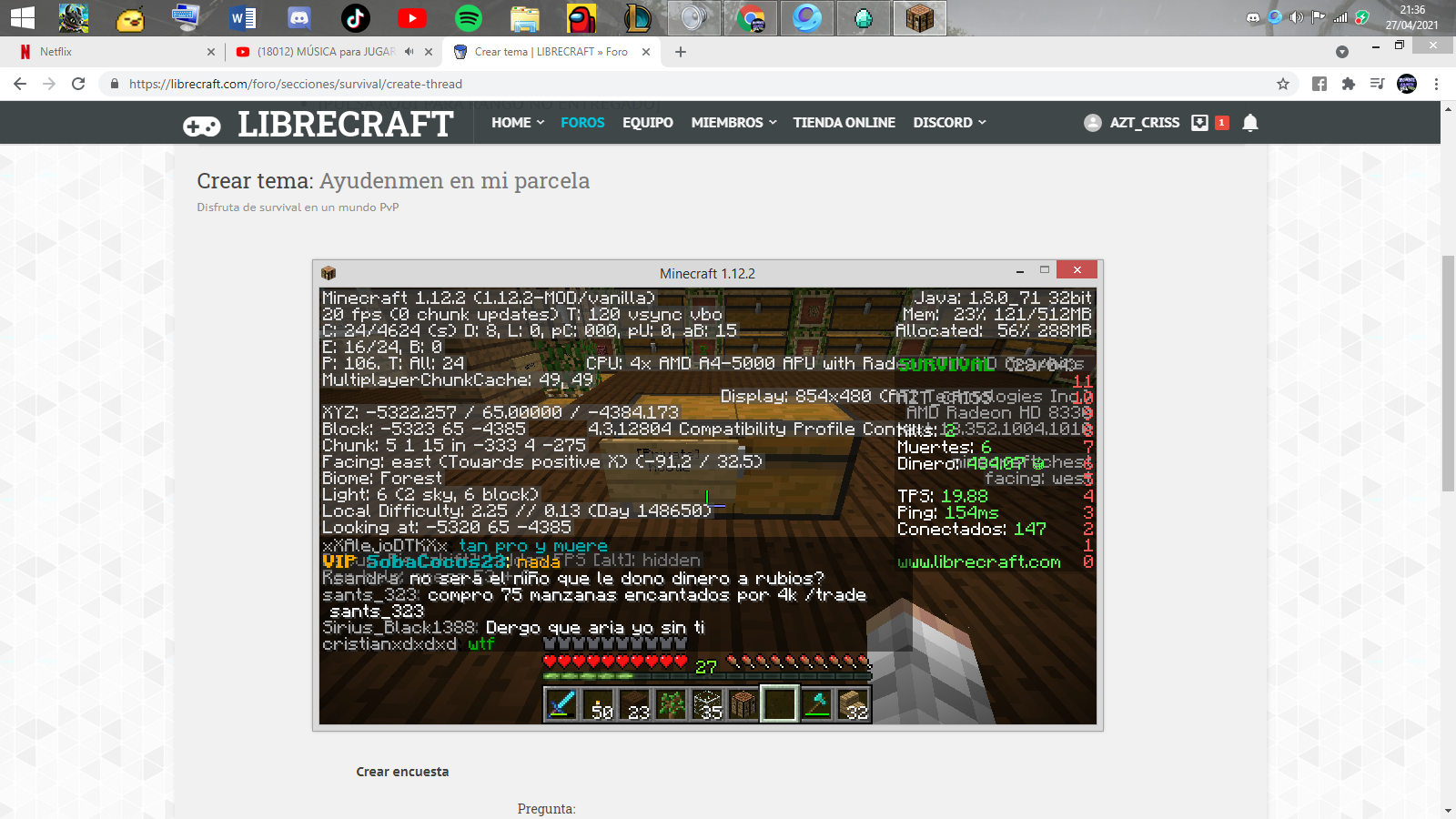
Task: Open the system tray volume control
Action: click(1297, 17)
